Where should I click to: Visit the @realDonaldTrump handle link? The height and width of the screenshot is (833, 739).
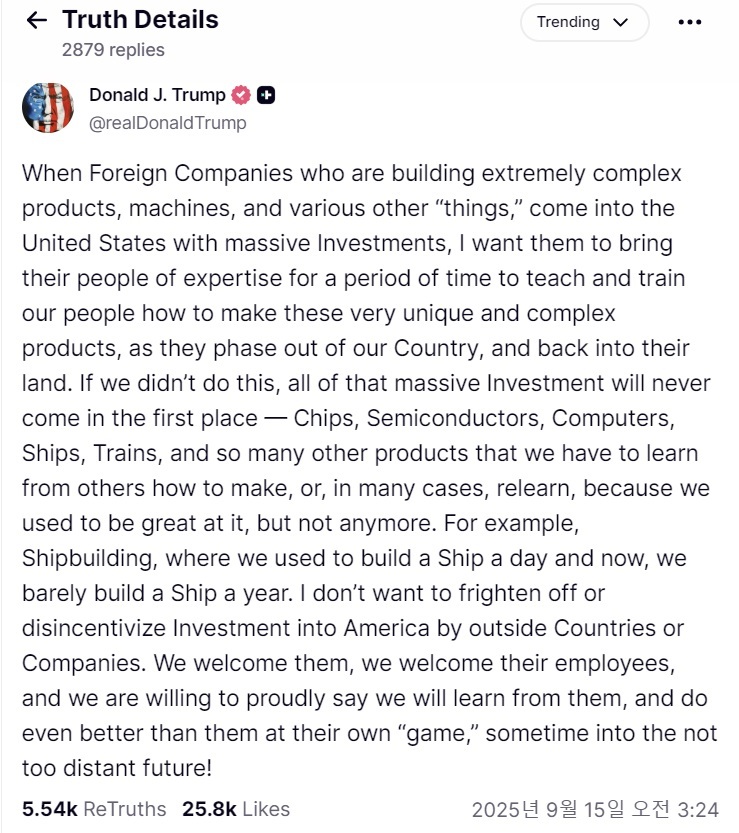click(x=168, y=123)
